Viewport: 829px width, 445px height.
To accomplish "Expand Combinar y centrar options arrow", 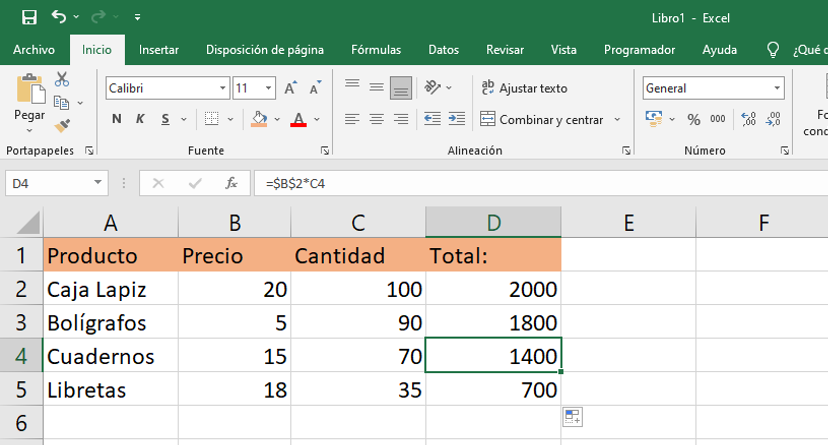I will click(617, 120).
